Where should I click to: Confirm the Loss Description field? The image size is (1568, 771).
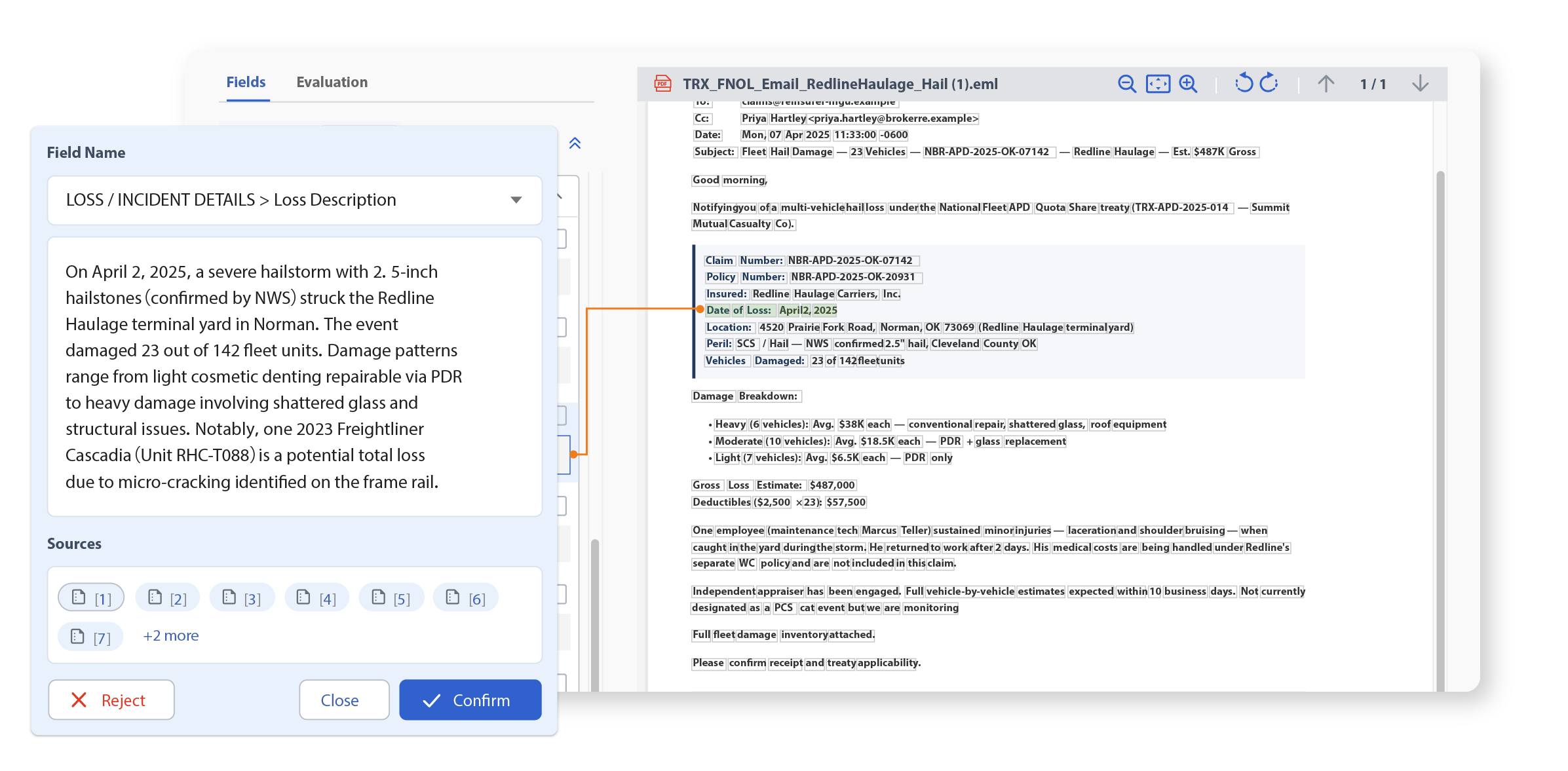pos(470,700)
